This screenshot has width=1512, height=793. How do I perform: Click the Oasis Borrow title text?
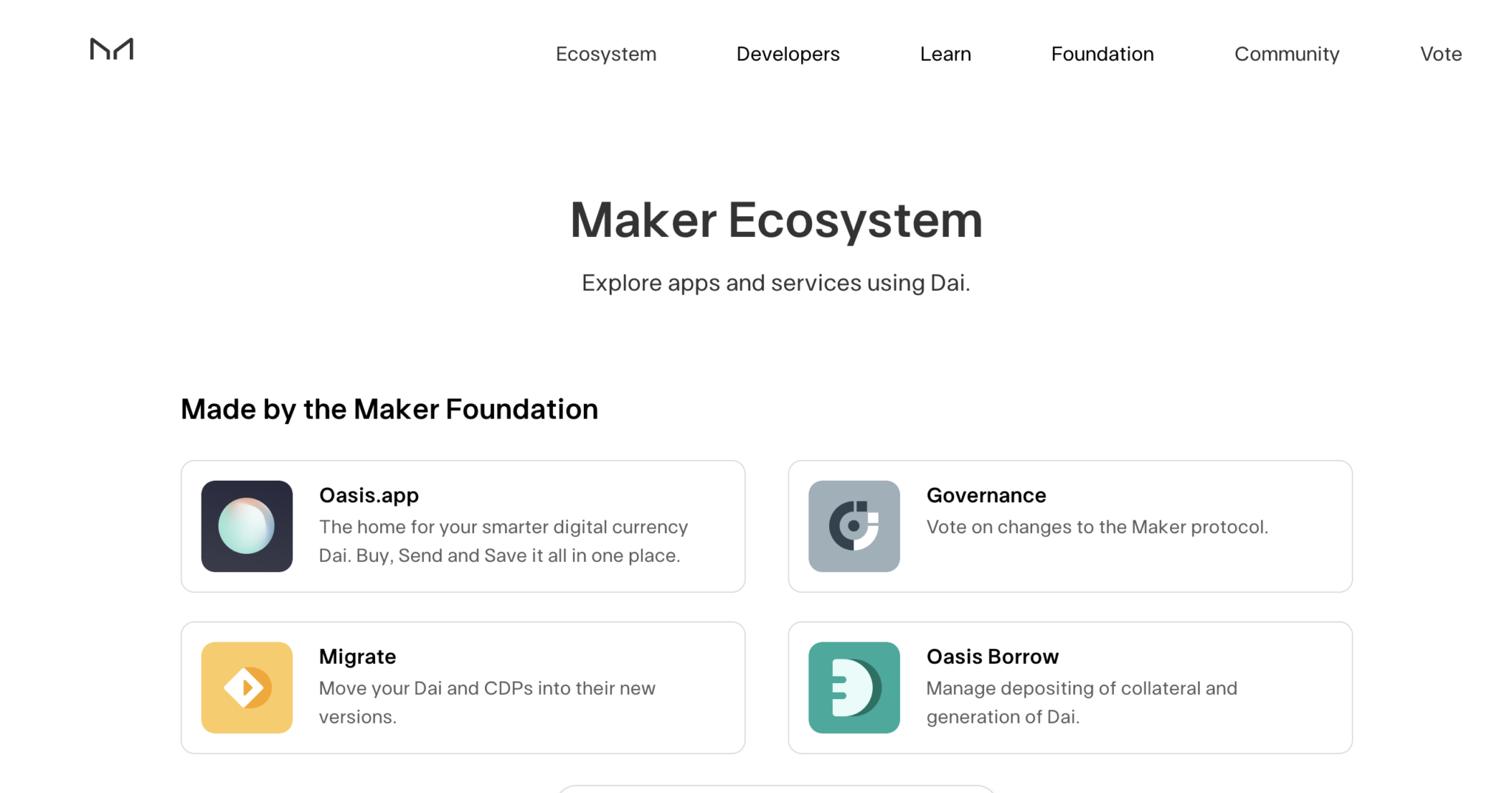click(x=992, y=656)
